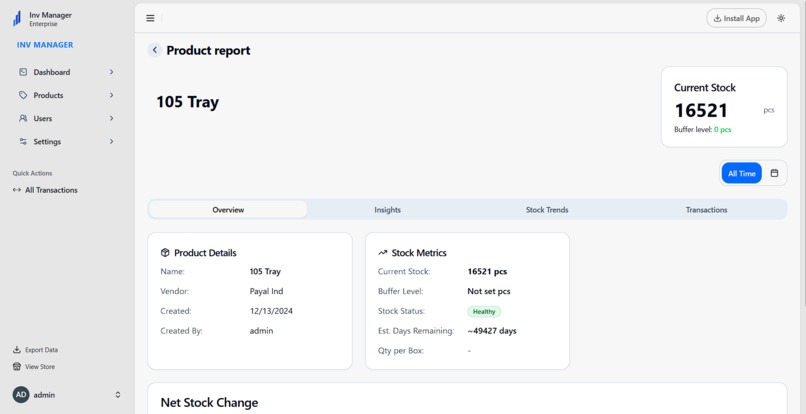Click the Product report page heading
This screenshot has width=806, height=414.
[208, 50]
